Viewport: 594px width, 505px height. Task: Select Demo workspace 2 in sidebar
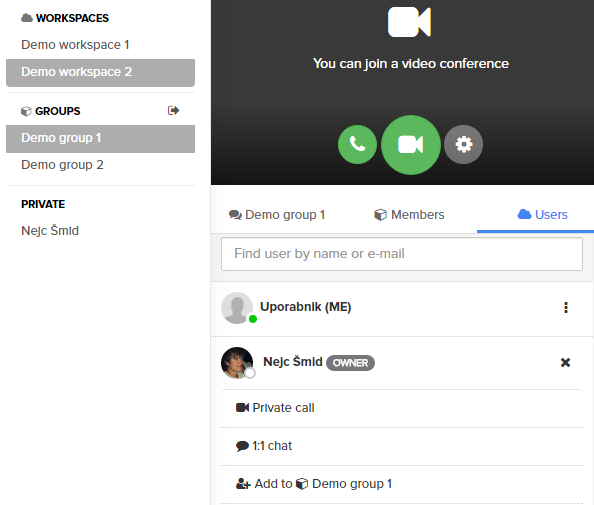(x=100, y=72)
